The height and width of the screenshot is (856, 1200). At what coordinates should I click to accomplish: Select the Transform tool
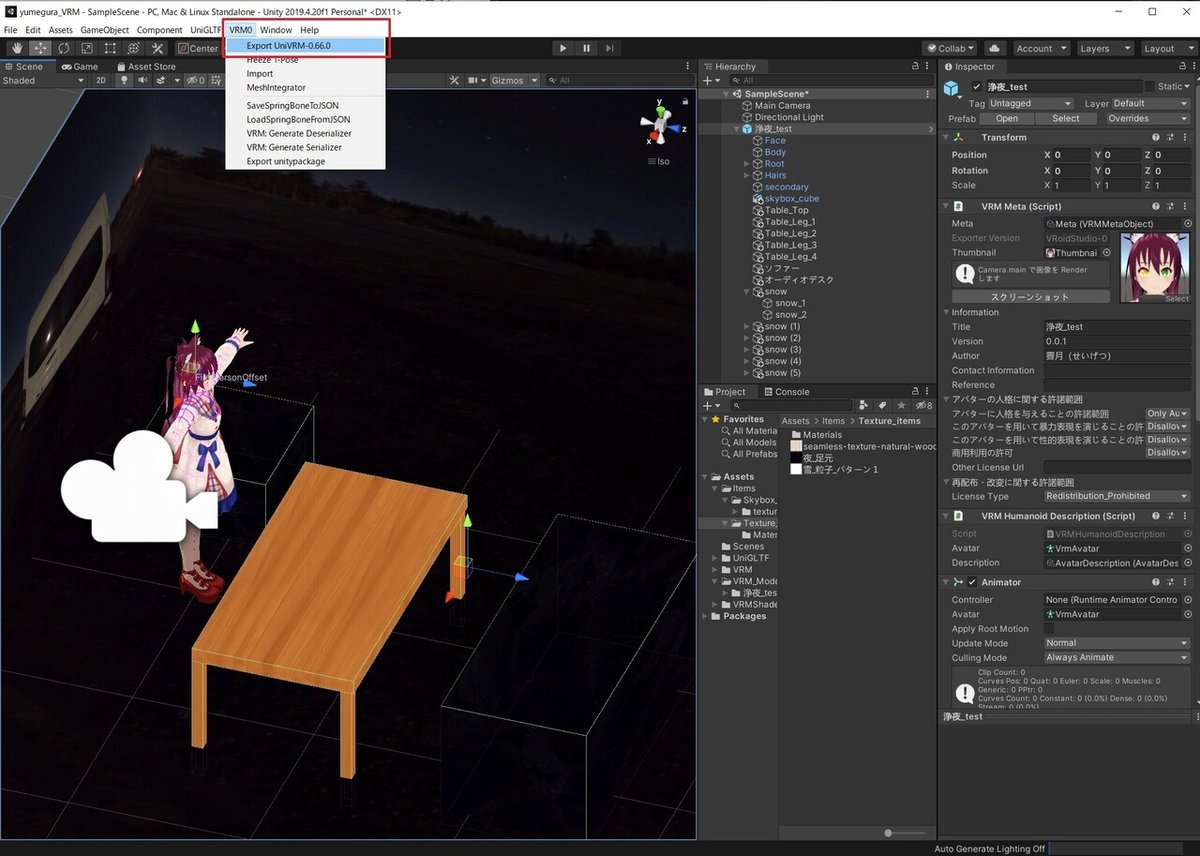click(132, 48)
